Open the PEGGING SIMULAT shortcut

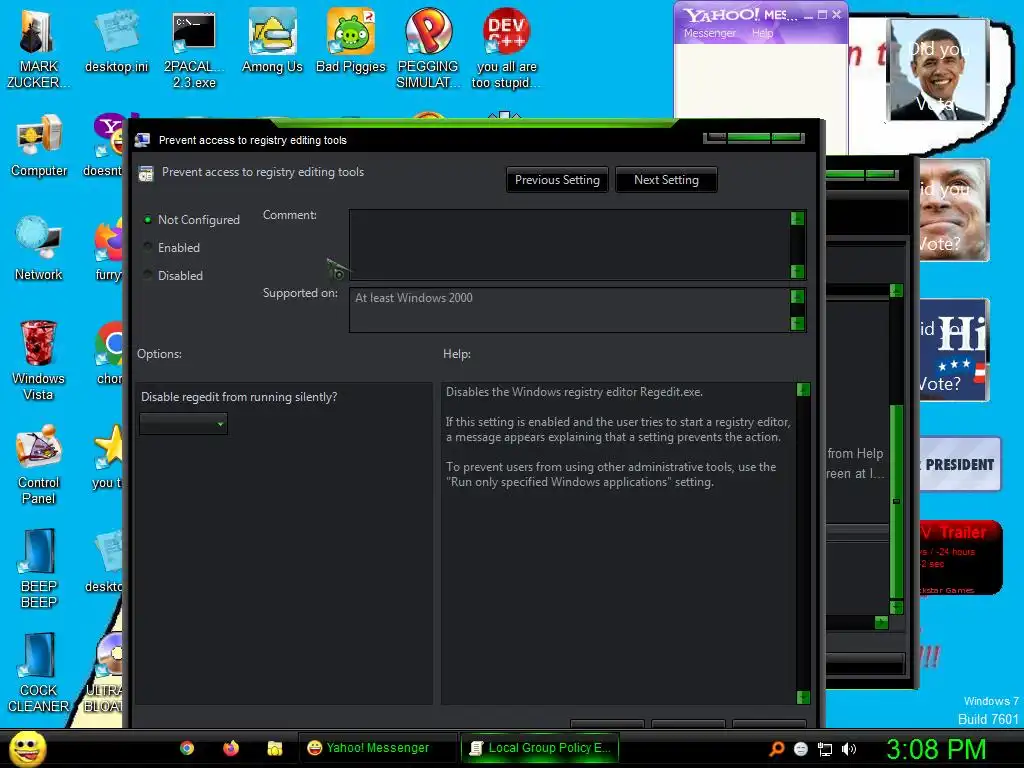428,49
